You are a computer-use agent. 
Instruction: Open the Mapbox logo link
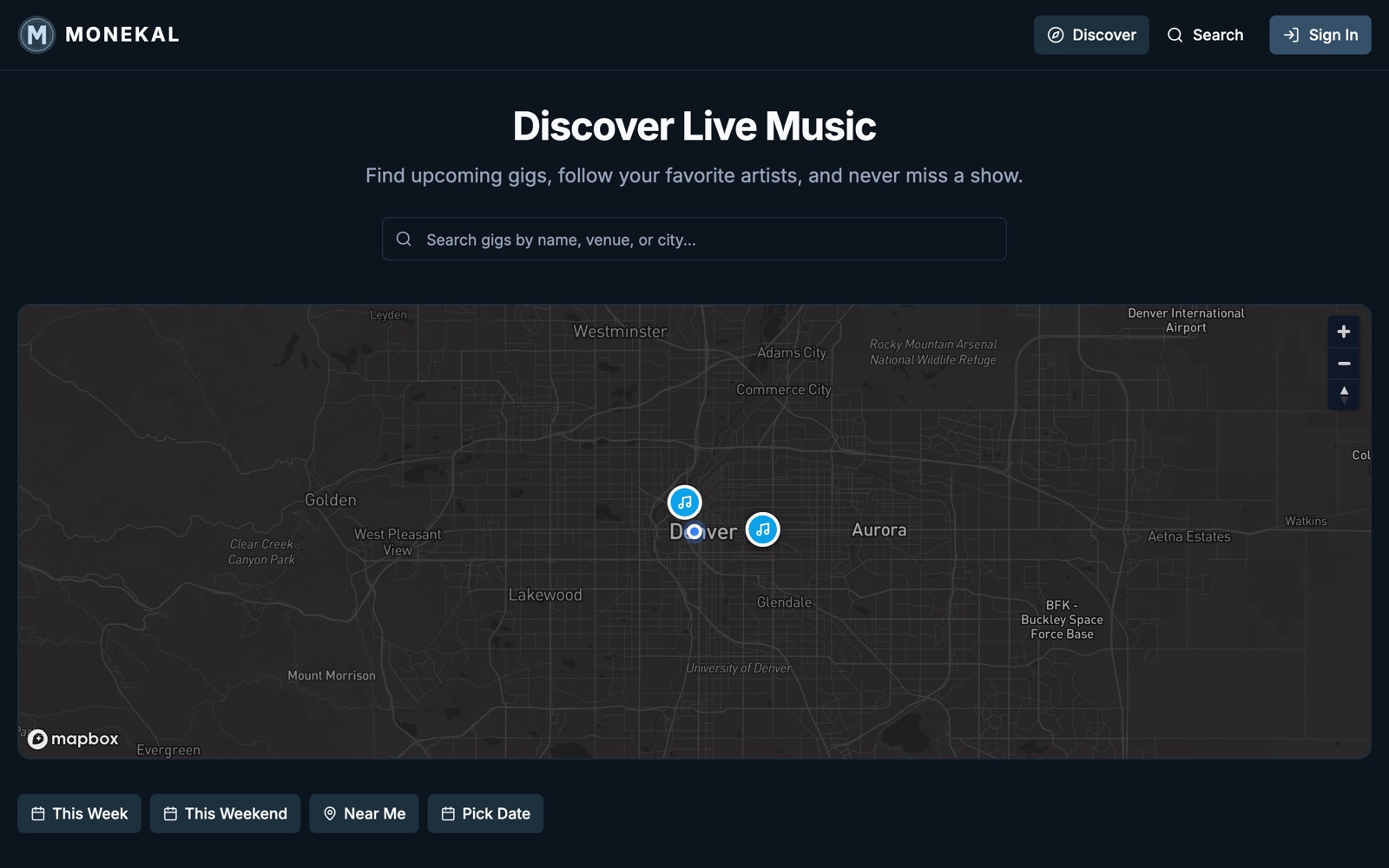coord(73,739)
